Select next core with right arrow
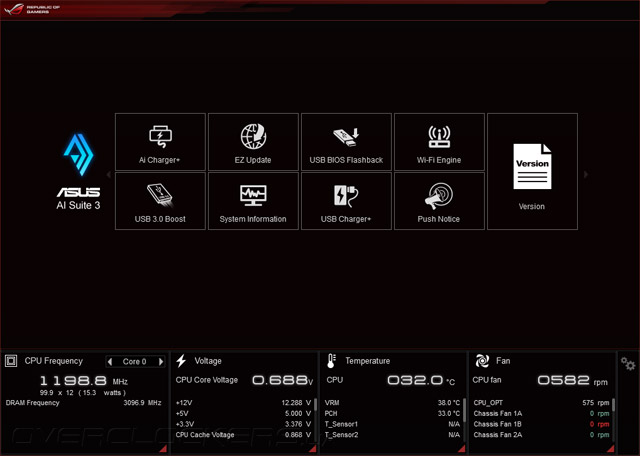The height and width of the screenshot is (456, 640). (161, 361)
